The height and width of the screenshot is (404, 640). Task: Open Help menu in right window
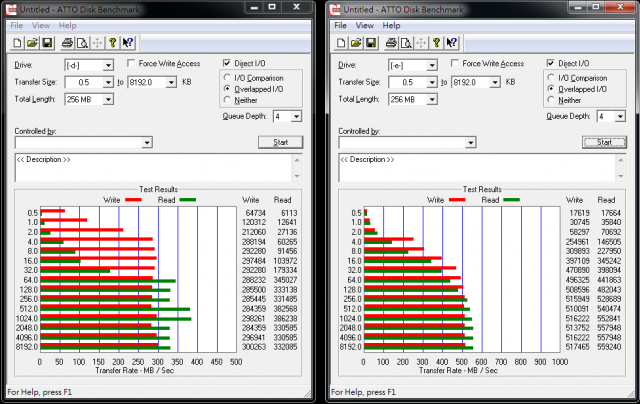[391, 25]
